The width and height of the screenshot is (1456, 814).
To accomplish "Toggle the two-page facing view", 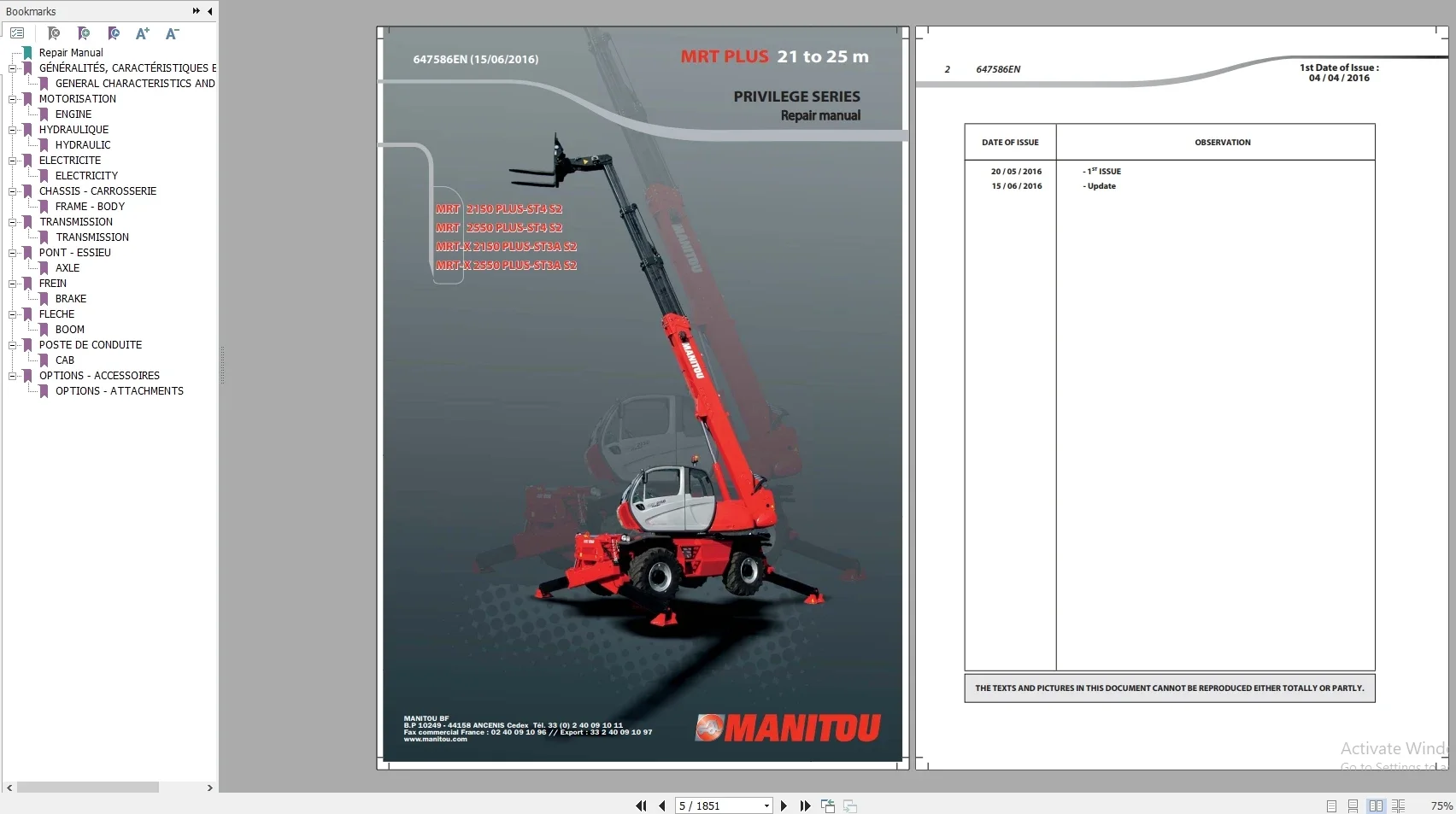I will coord(1376,805).
